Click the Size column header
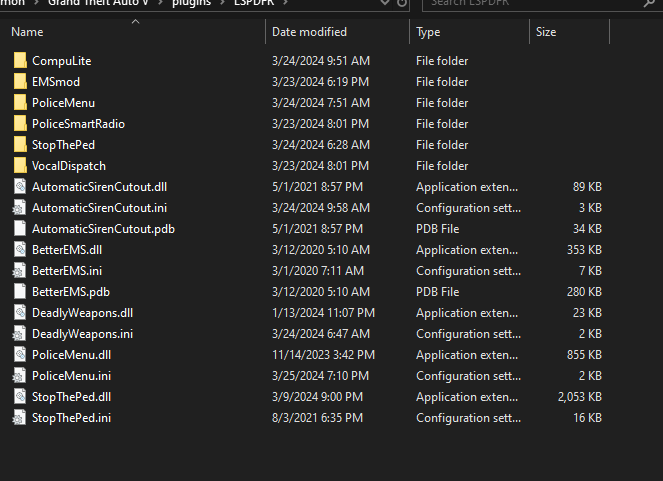The image size is (663, 481). tap(546, 32)
